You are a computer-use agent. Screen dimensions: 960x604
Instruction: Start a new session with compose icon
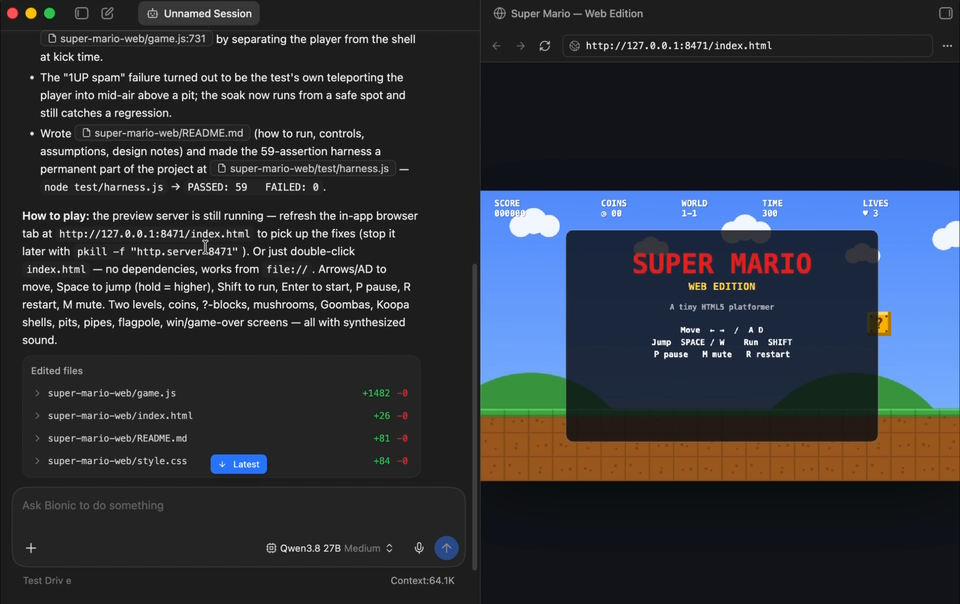[x=107, y=13]
